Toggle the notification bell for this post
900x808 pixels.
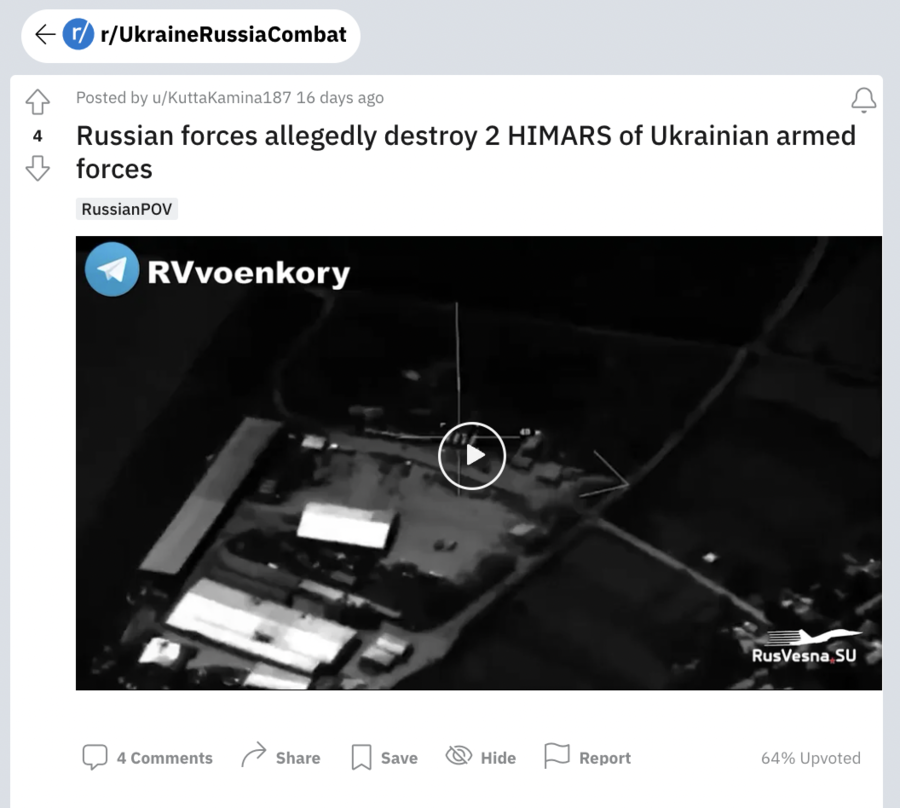pos(863,100)
